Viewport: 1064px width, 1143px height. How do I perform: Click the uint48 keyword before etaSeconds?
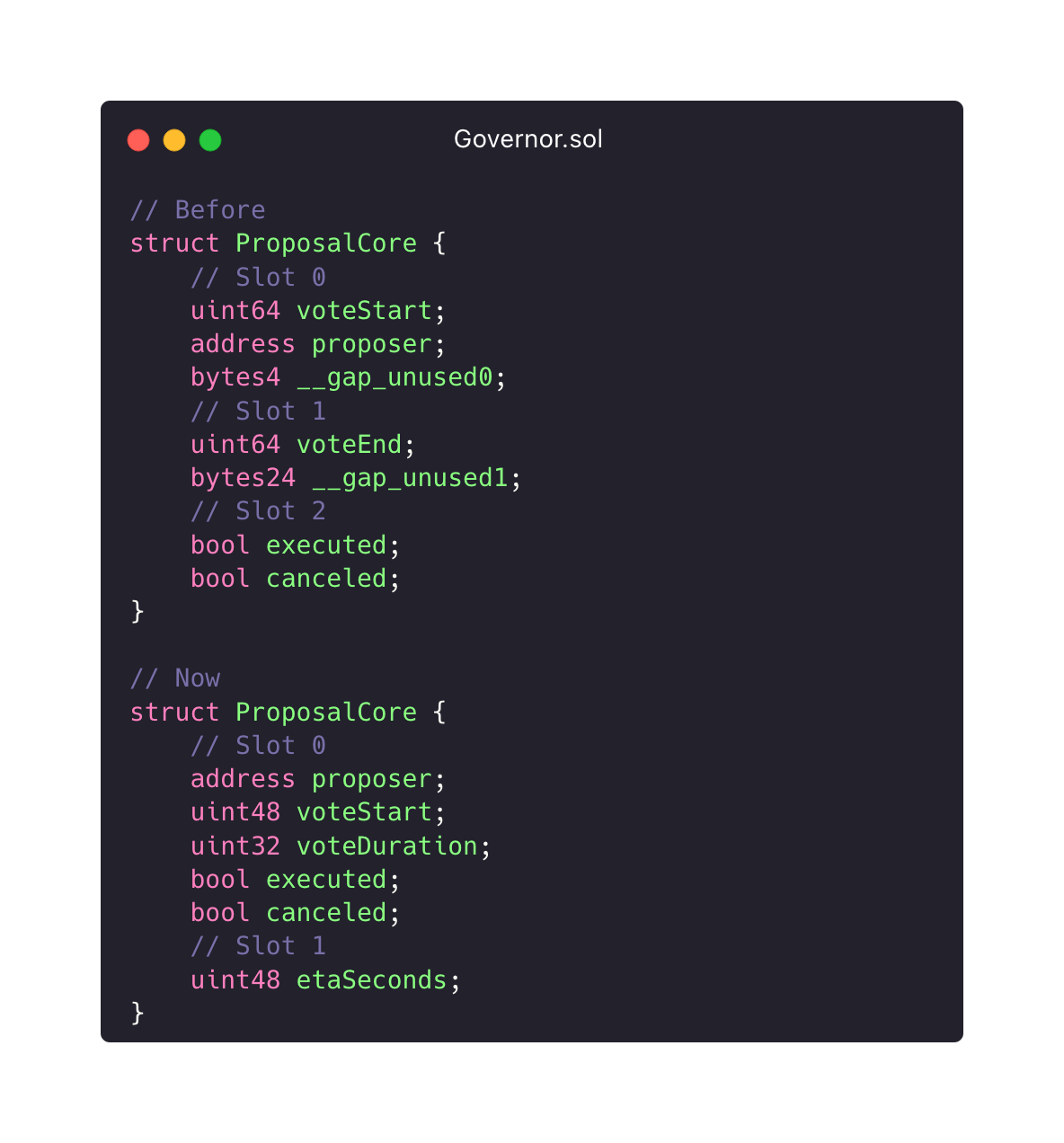tap(235, 980)
